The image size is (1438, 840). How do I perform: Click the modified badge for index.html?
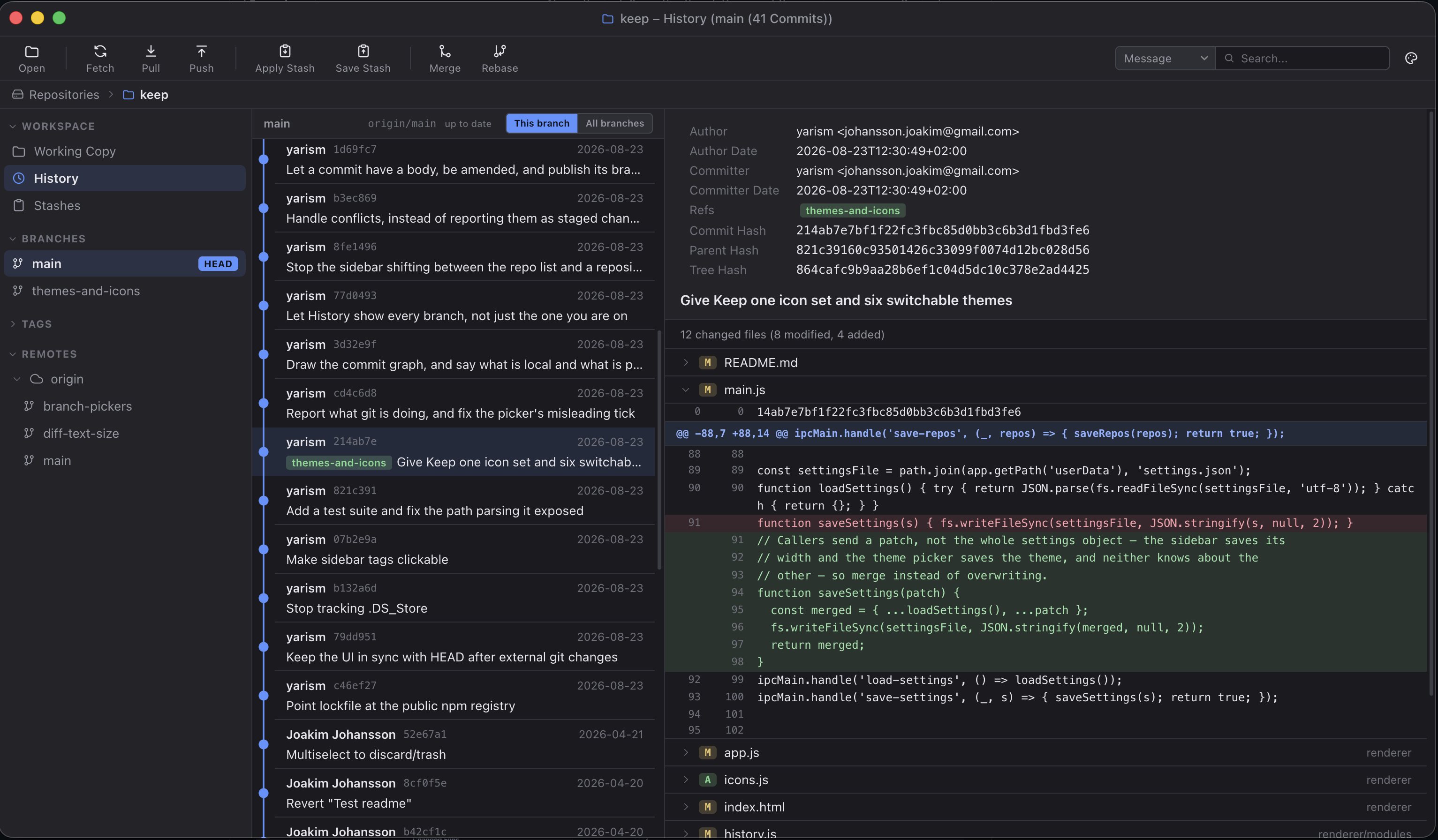707,807
